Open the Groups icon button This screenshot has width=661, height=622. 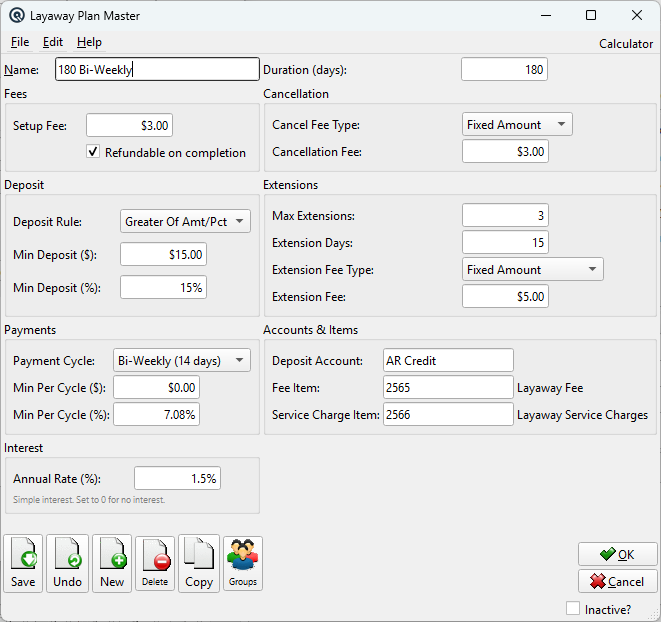(243, 563)
